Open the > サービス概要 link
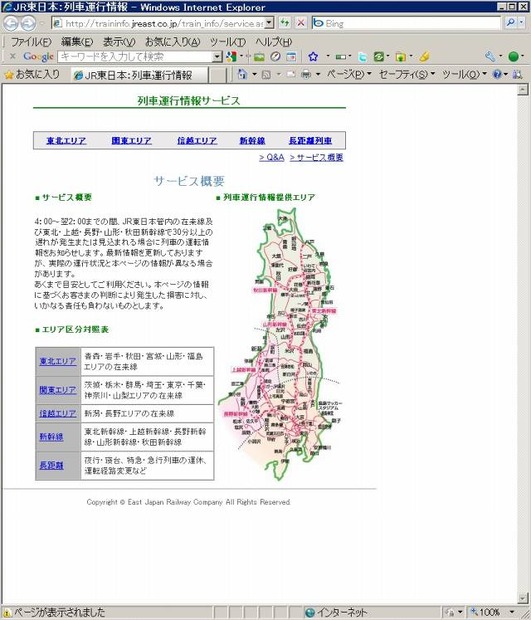The image size is (531, 620). 316,157
